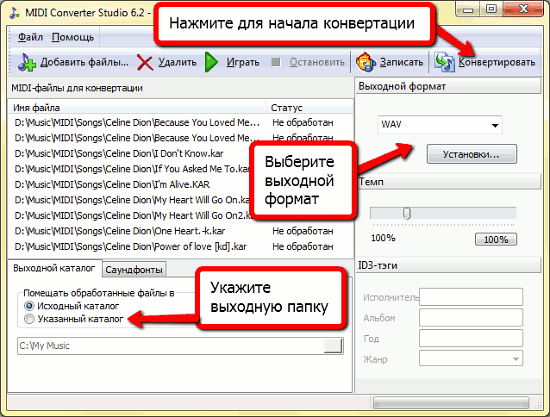This screenshot has height=417, width=550.
Task: Select the Power of love [kd].kar row
Action: 181,246
